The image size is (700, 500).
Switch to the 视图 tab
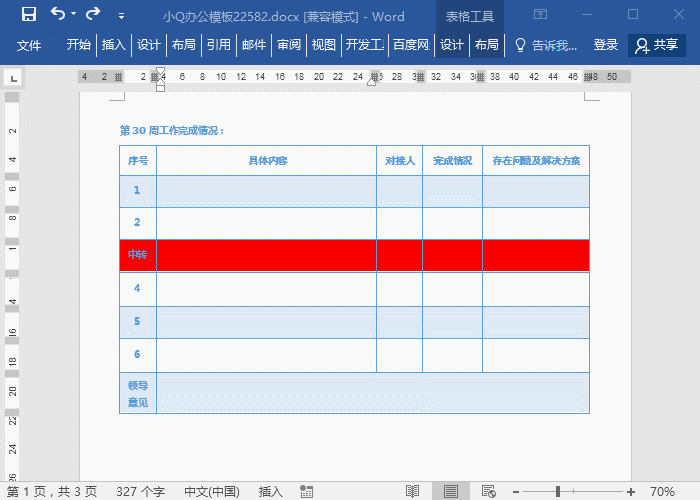324,45
